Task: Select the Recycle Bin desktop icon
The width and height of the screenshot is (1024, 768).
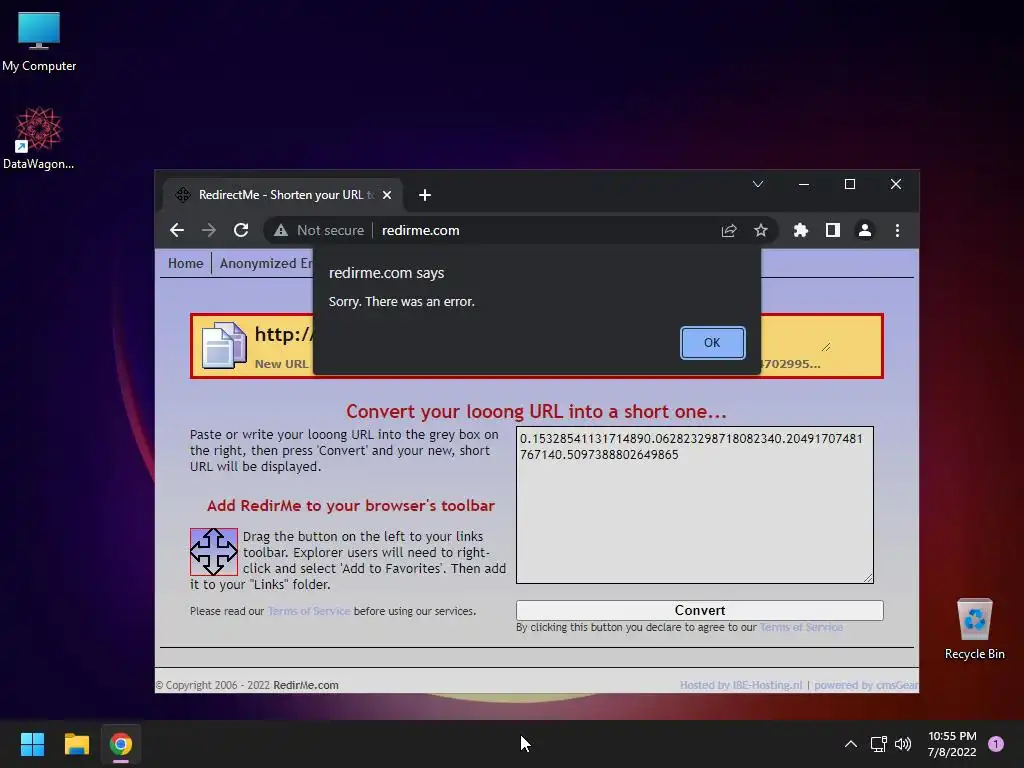Action: coord(974,630)
